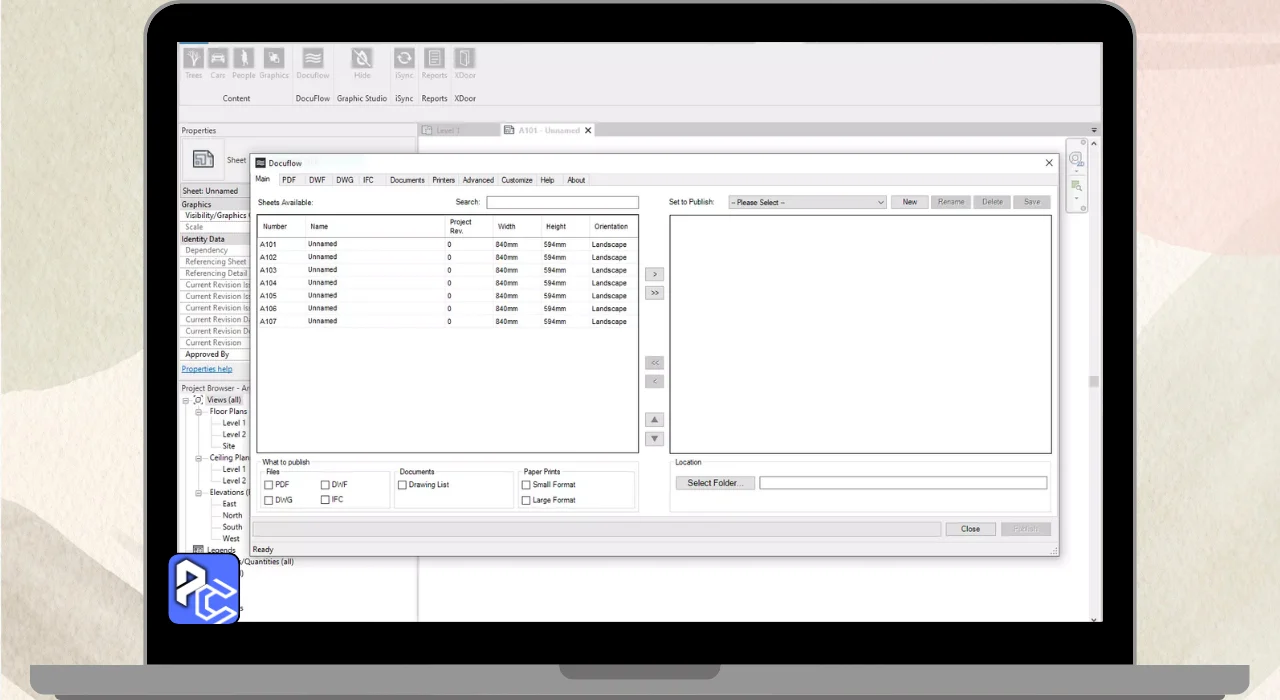
Task: Click the Hide icon in Graphic Studio
Action: (362, 59)
